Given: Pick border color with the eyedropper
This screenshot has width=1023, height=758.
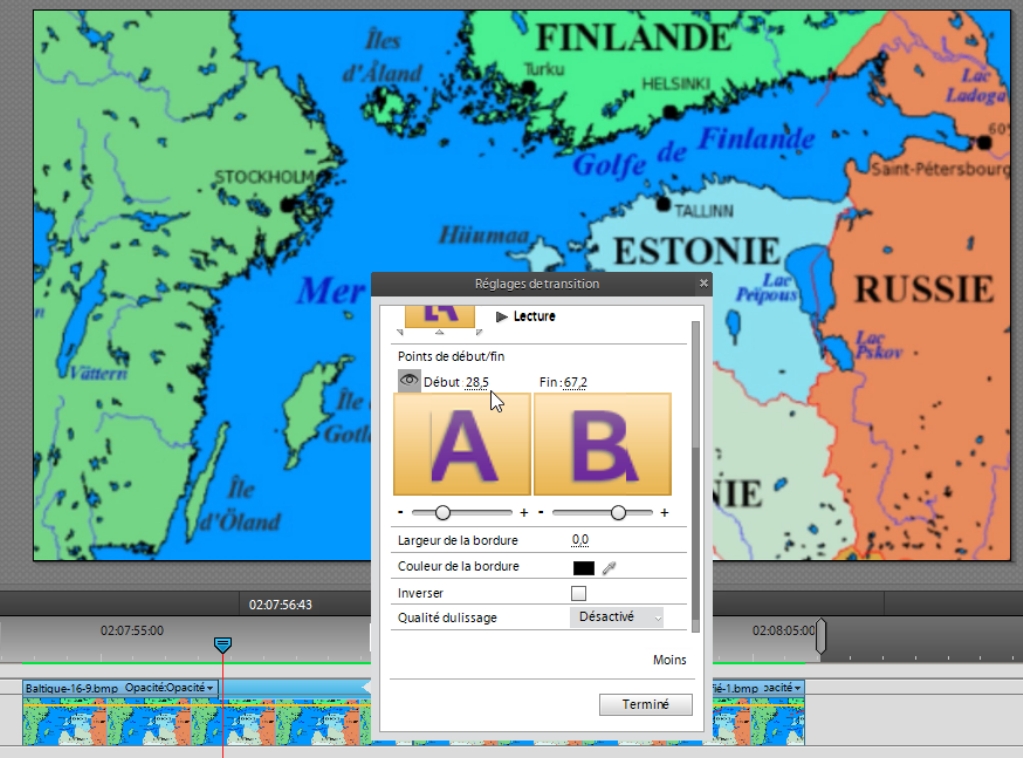Looking at the screenshot, I should [x=609, y=568].
